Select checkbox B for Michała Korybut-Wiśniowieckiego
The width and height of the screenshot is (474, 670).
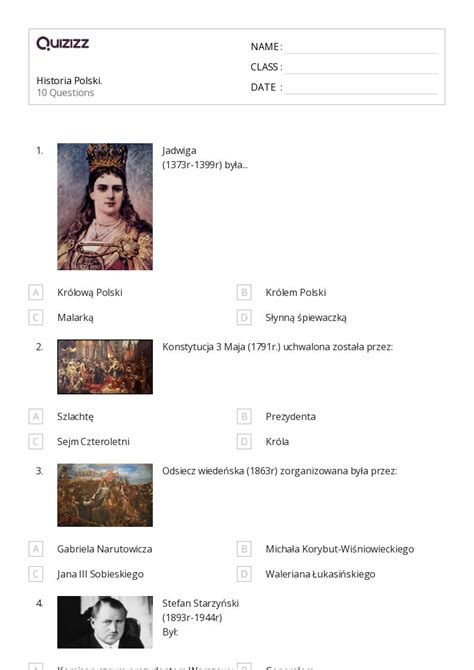click(x=244, y=549)
